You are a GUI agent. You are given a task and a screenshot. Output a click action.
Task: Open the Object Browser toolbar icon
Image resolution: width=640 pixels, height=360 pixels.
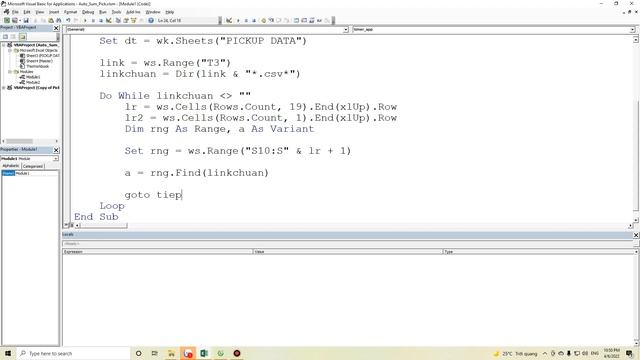point(134,20)
